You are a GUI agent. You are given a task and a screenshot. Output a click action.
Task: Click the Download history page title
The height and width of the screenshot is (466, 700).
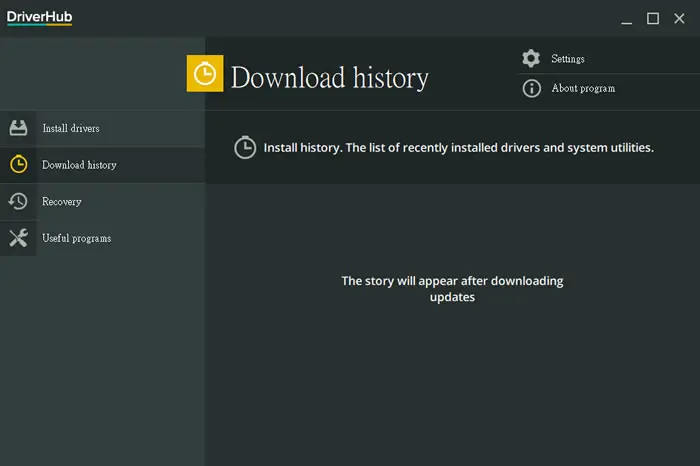click(x=329, y=78)
